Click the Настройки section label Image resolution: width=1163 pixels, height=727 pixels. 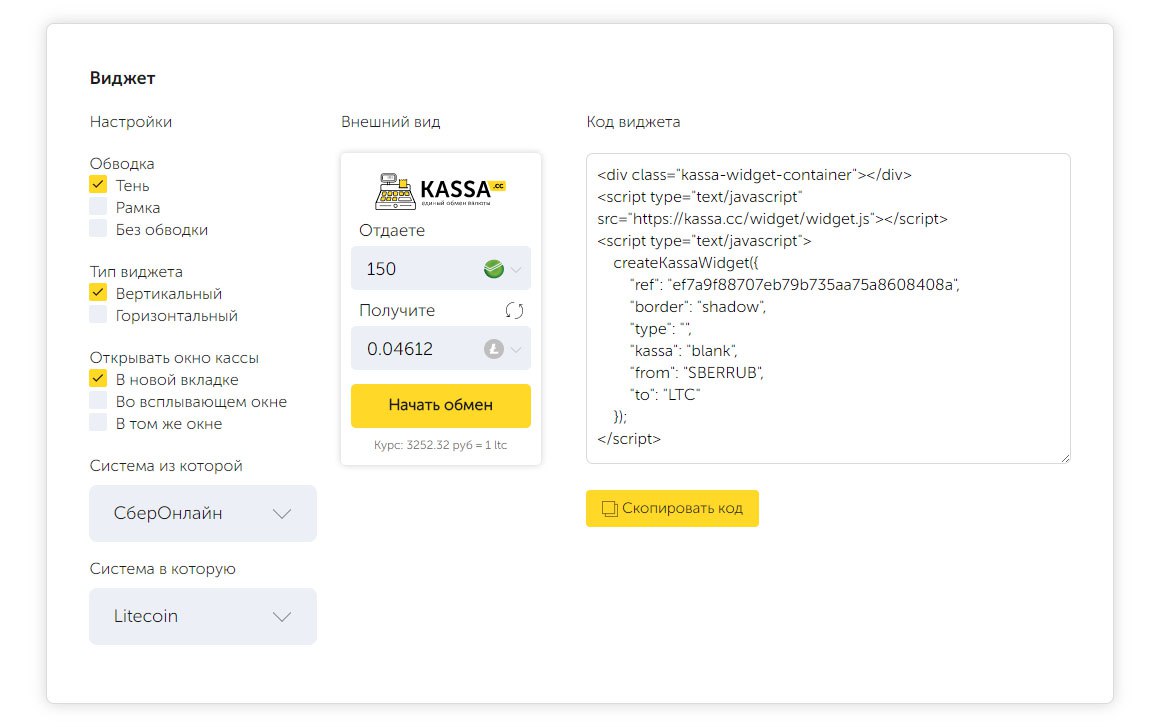131,122
